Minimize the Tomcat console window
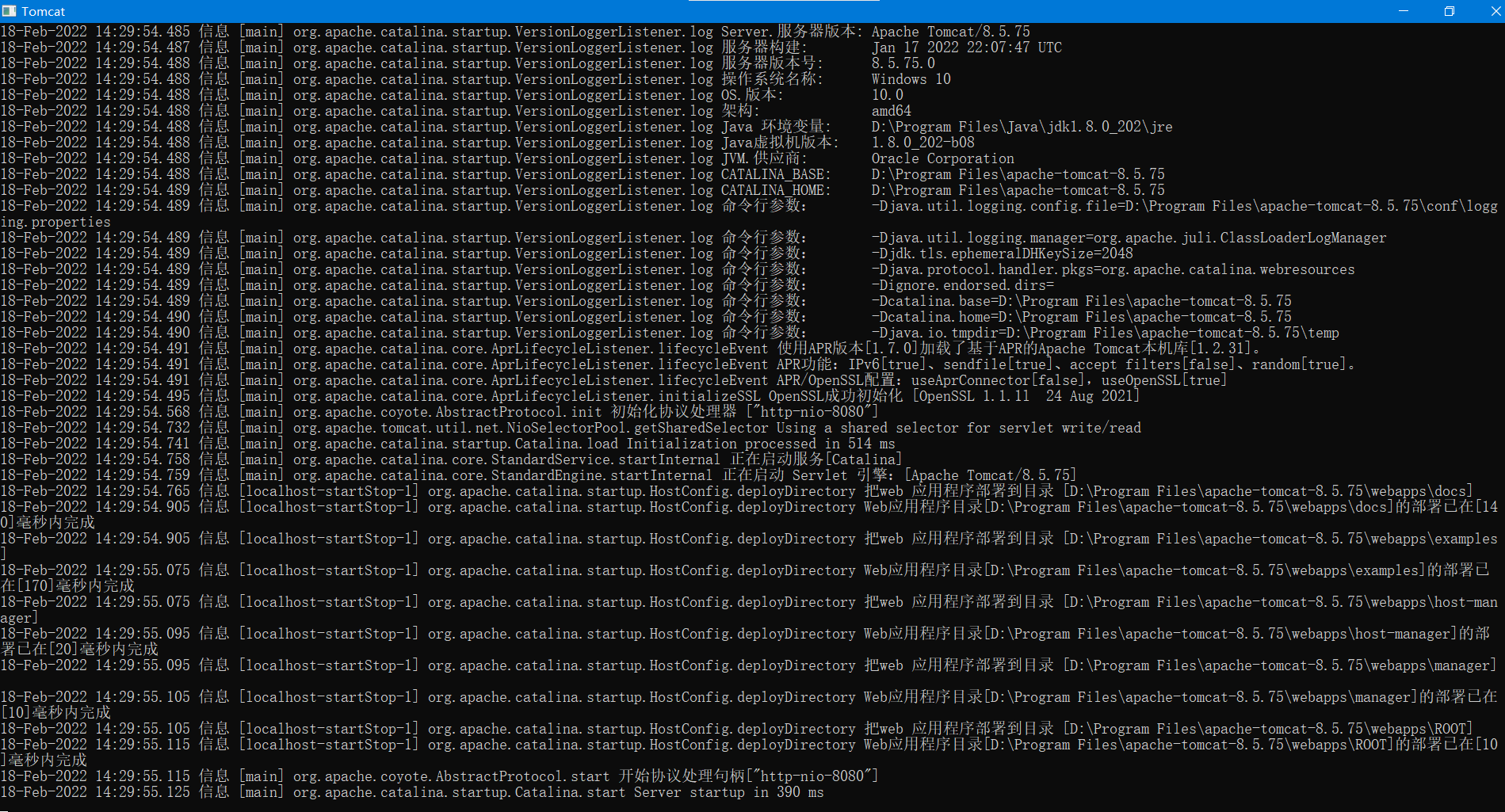 point(1404,11)
